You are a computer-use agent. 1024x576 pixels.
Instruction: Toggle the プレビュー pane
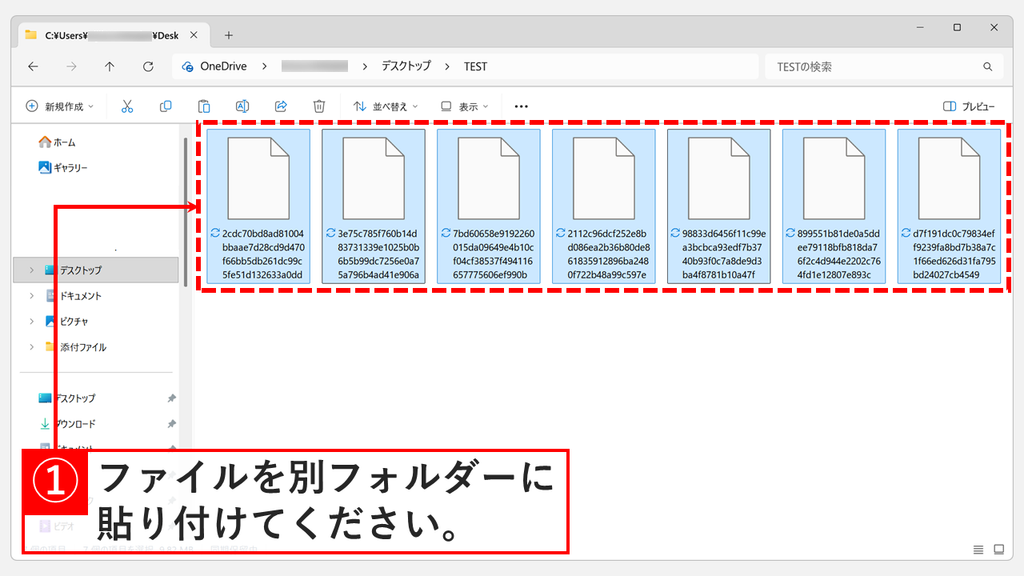[x=969, y=106]
